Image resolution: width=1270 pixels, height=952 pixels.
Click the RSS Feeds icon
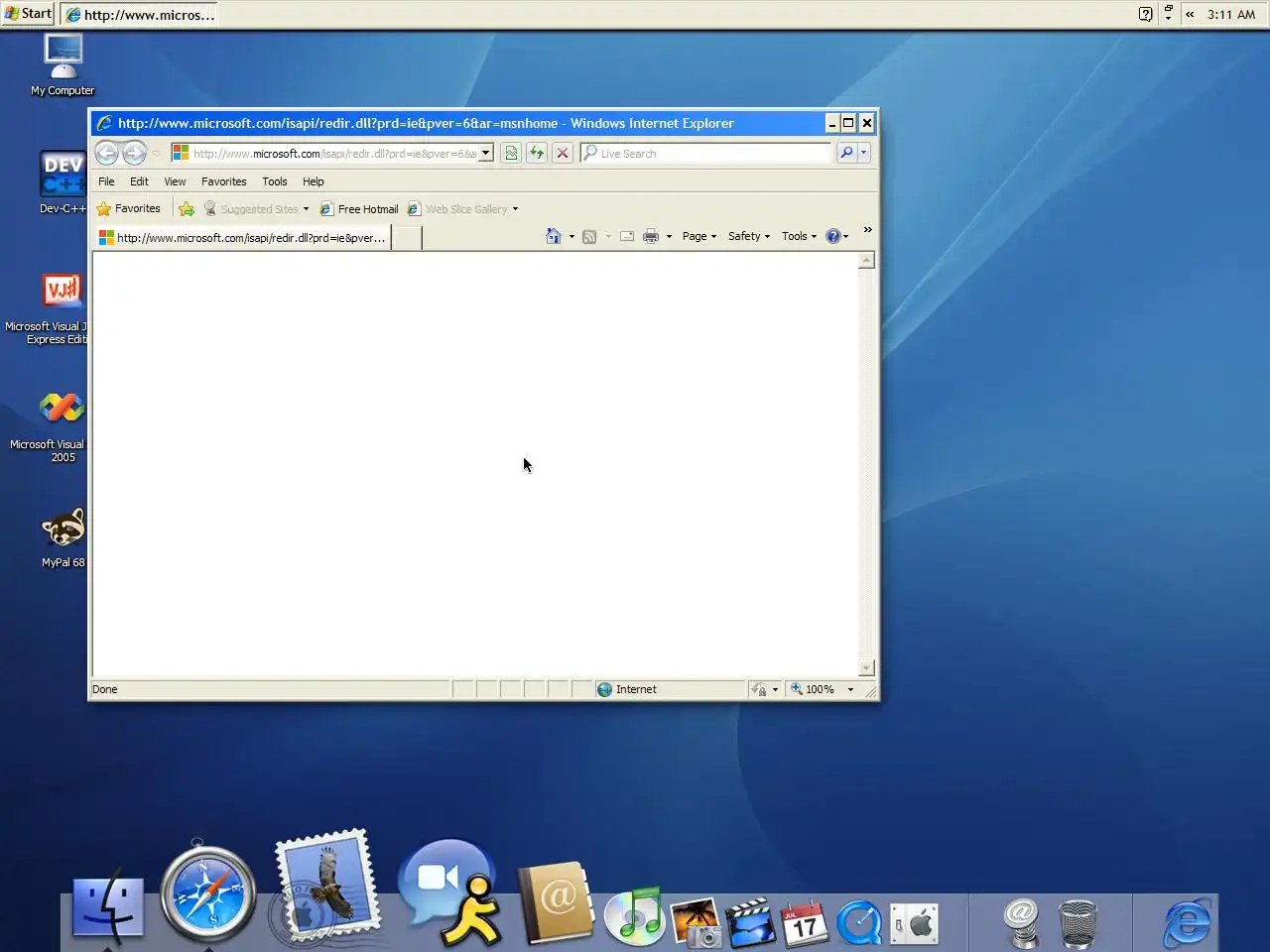click(589, 236)
